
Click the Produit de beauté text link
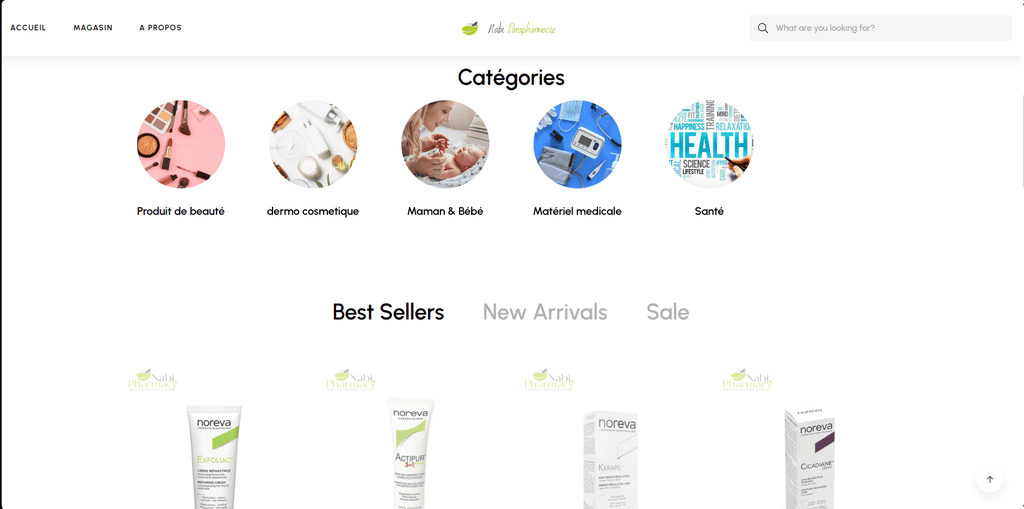coord(181,211)
